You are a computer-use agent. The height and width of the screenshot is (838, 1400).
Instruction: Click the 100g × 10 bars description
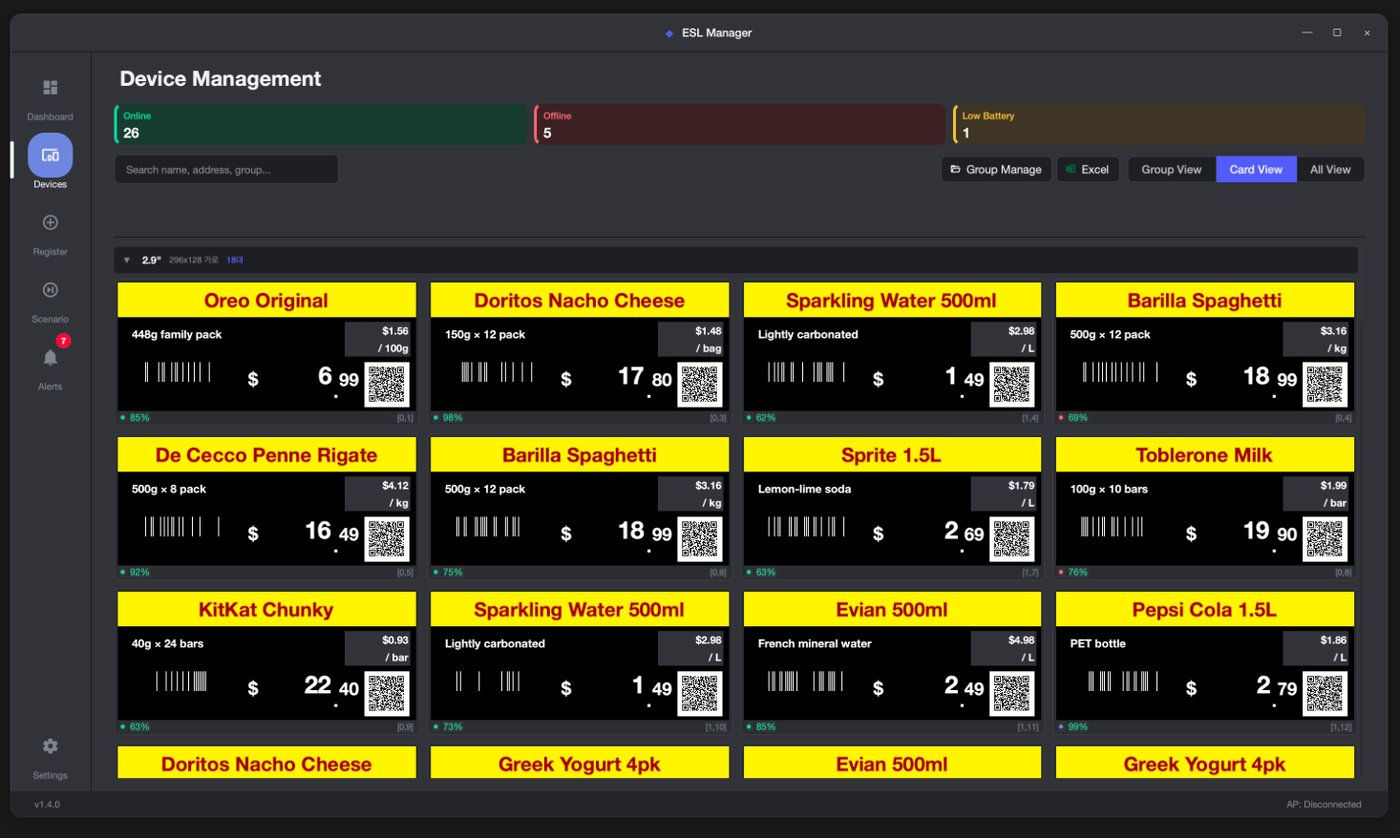point(1111,489)
